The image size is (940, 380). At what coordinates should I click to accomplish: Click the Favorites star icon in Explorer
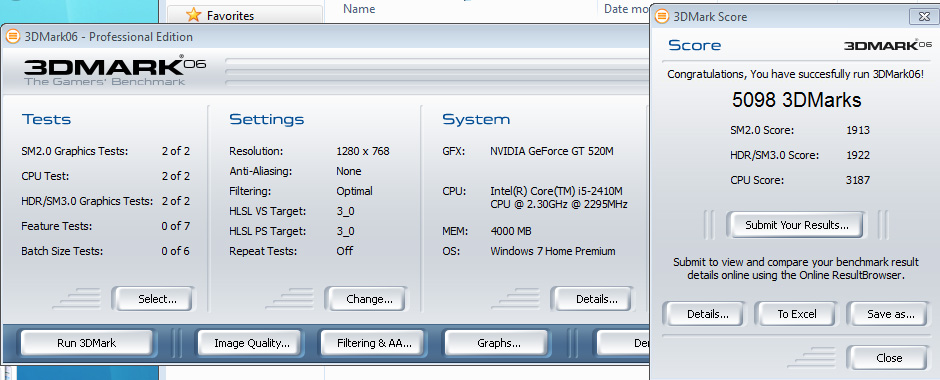pos(193,15)
